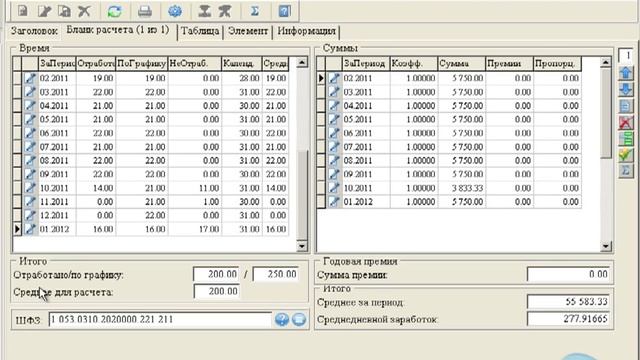Click the blue sigma toolbar icon
Image resolution: width=640 pixels, height=360 pixels.
click(255, 11)
